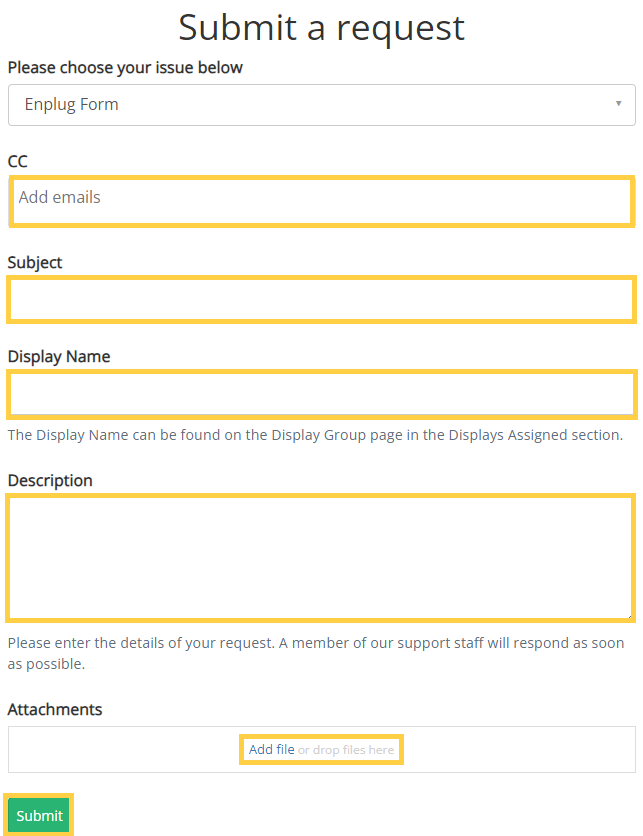
Task: Click inside the Description text area
Action: (x=320, y=558)
